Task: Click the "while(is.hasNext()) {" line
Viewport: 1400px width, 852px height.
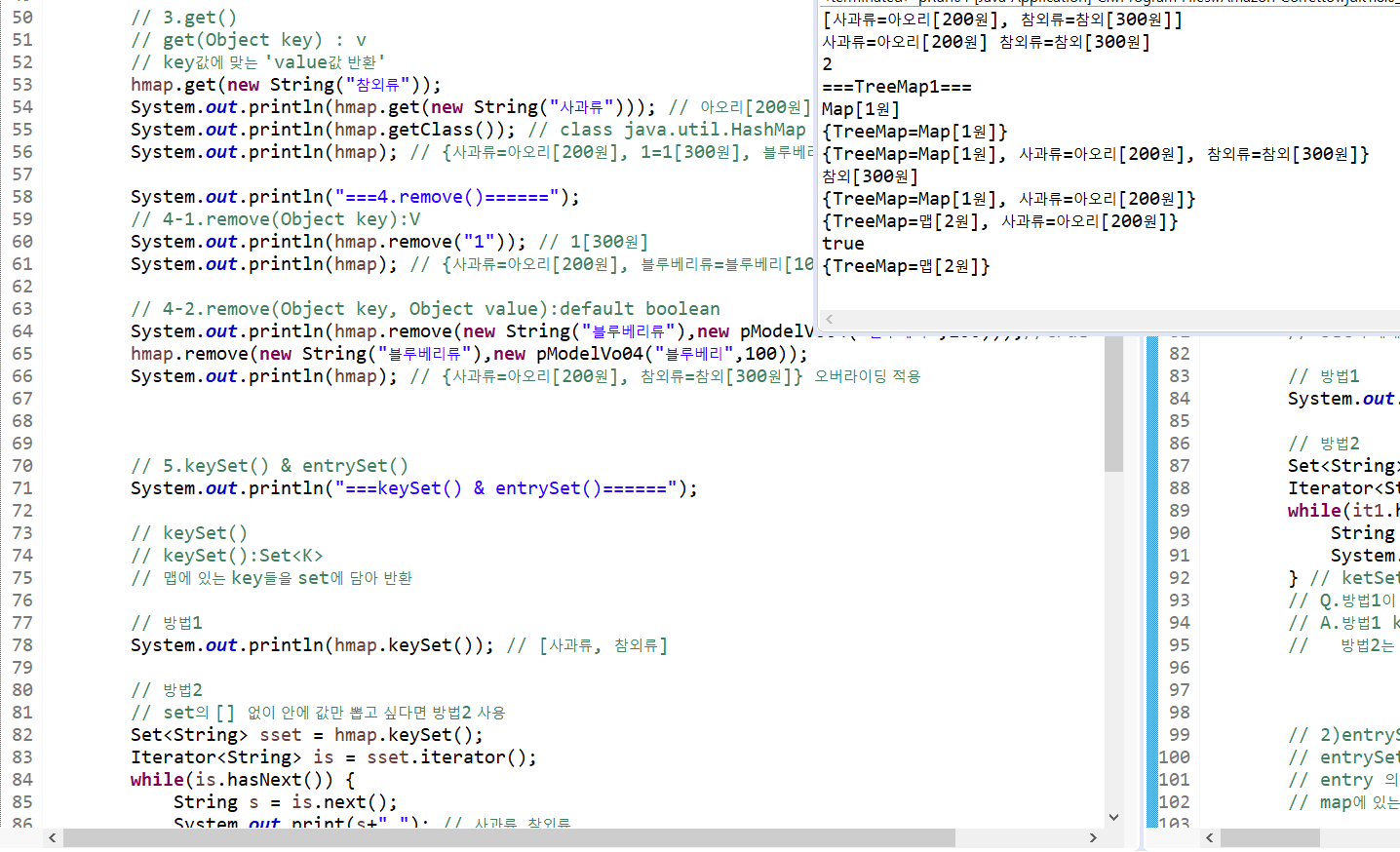Action: point(243,780)
